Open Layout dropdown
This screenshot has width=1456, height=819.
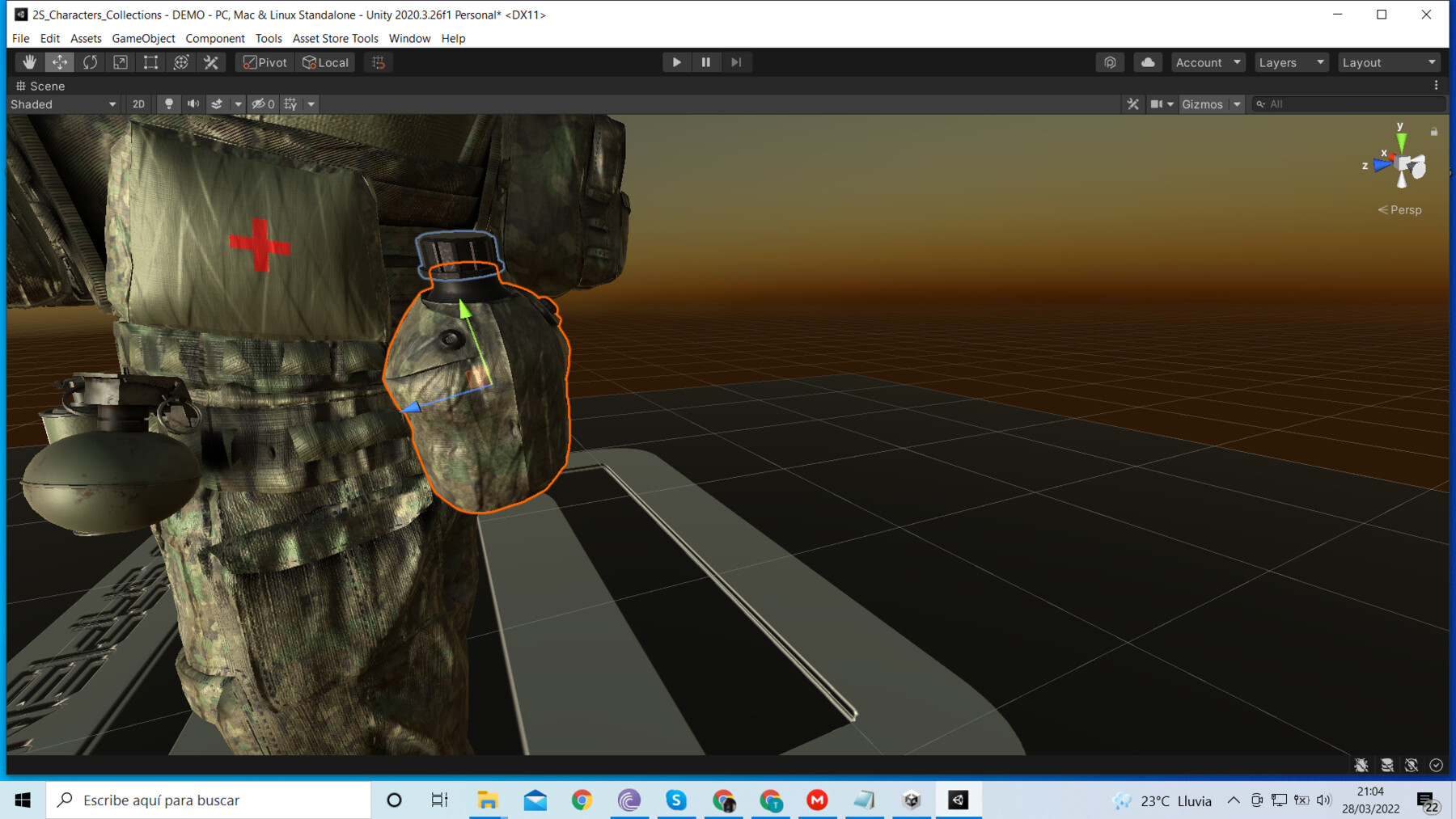[x=1389, y=62]
